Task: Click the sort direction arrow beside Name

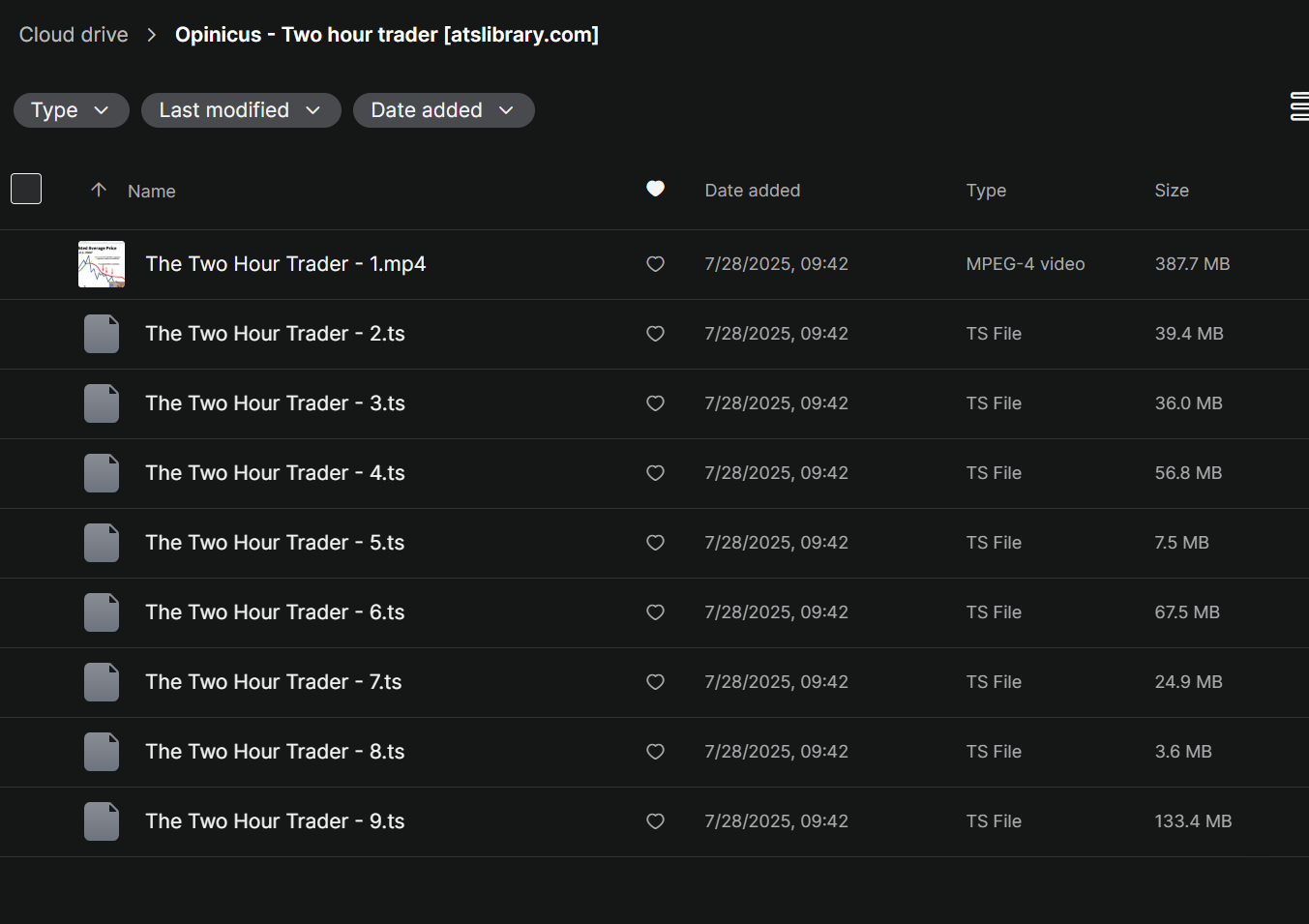Action: click(x=99, y=190)
